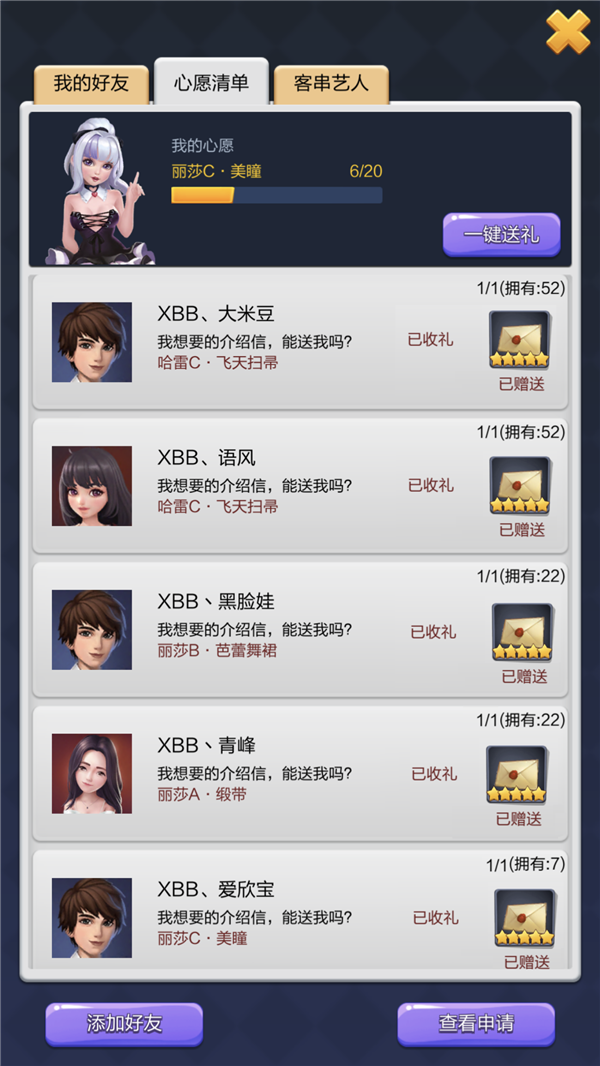Click the letter icon in XBB、黑脸娃 row
The height and width of the screenshot is (1066, 600).
[522, 632]
